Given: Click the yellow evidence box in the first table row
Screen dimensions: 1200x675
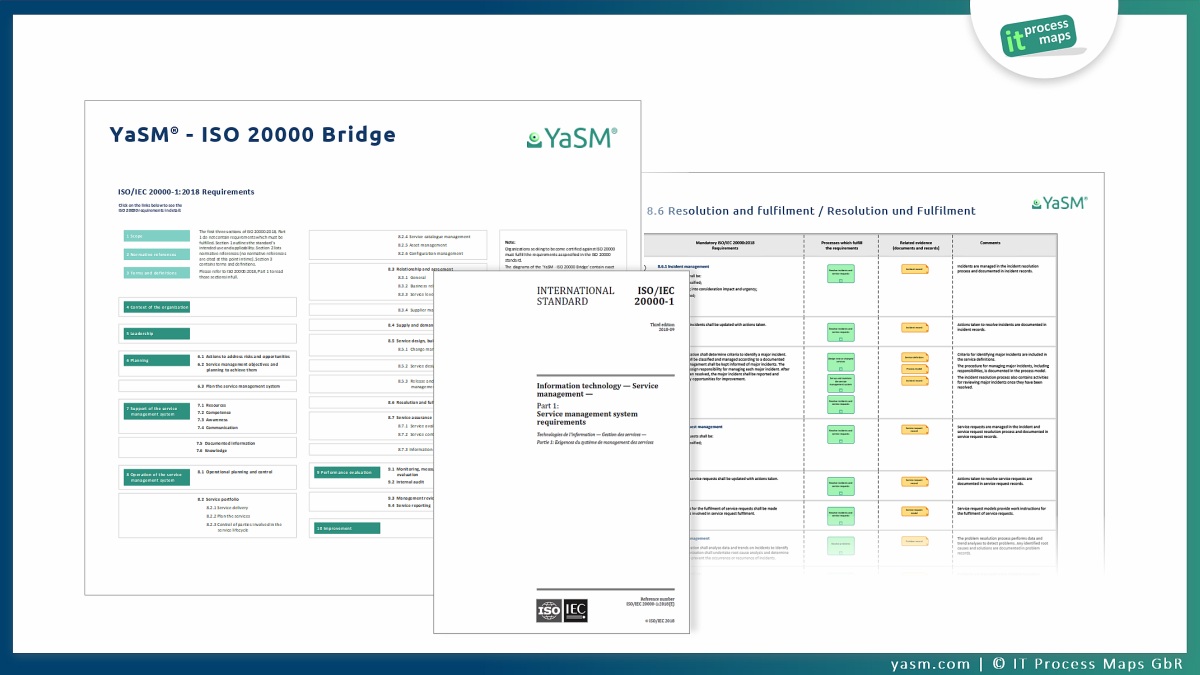Looking at the screenshot, I should point(914,269).
